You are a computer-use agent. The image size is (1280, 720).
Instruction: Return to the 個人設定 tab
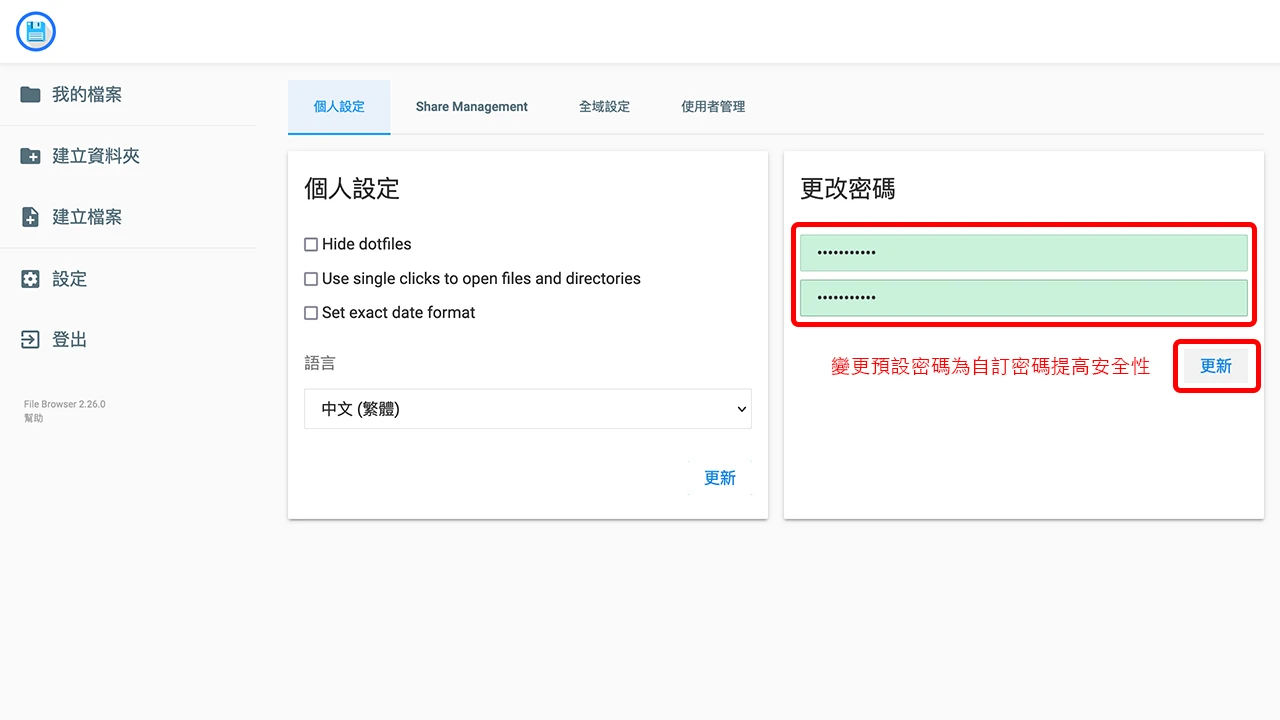[339, 106]
